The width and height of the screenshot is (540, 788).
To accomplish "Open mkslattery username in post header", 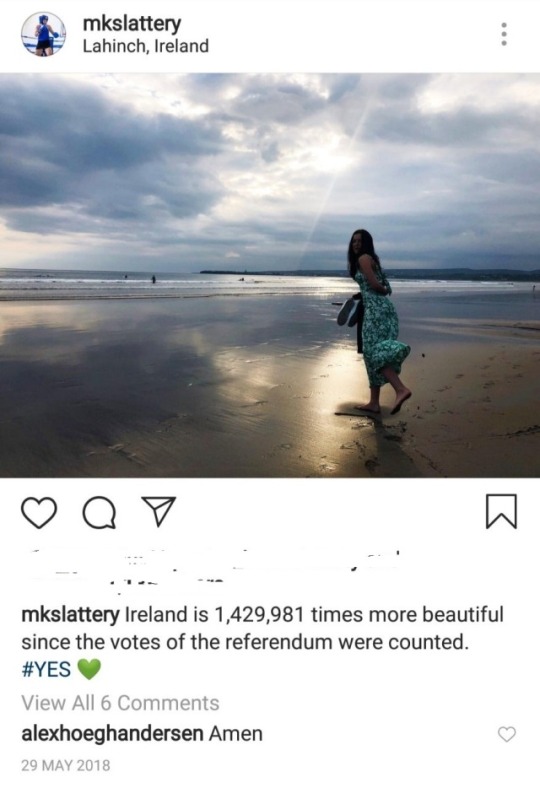I will point(132,24).
